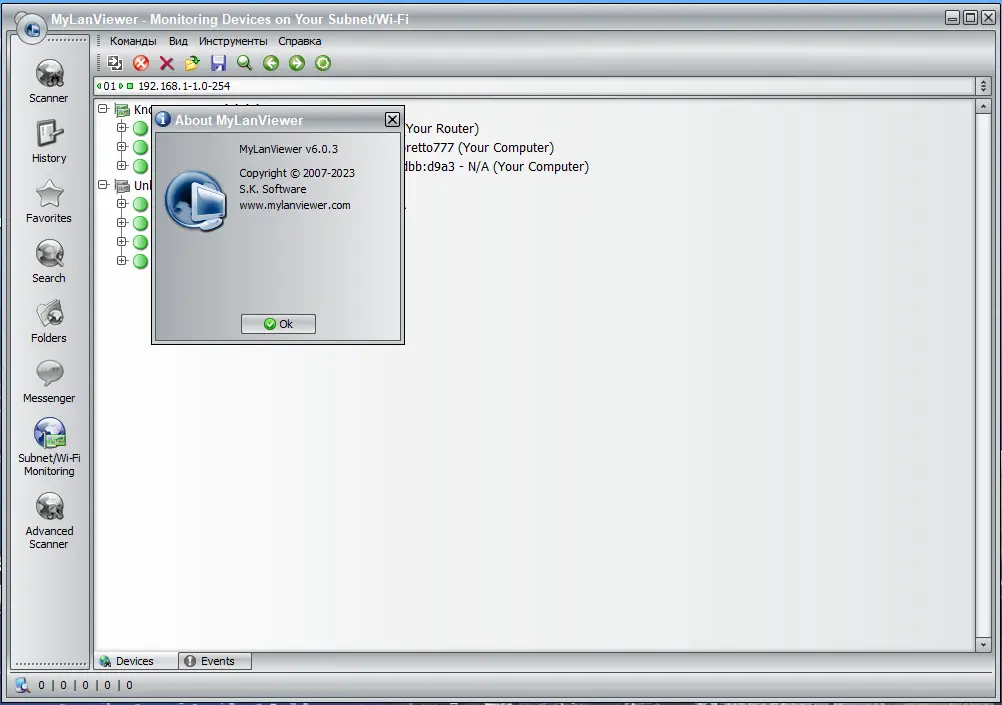Click the Copyright © 2007-2023 text
This screenshot has width=1002, height=705.
297,173
